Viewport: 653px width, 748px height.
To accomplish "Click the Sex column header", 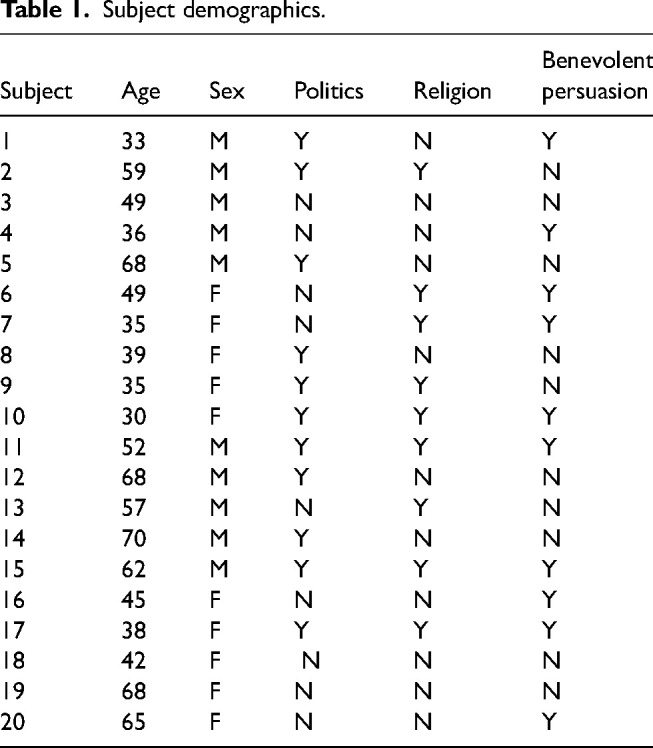I will click(x=220, y=92).
